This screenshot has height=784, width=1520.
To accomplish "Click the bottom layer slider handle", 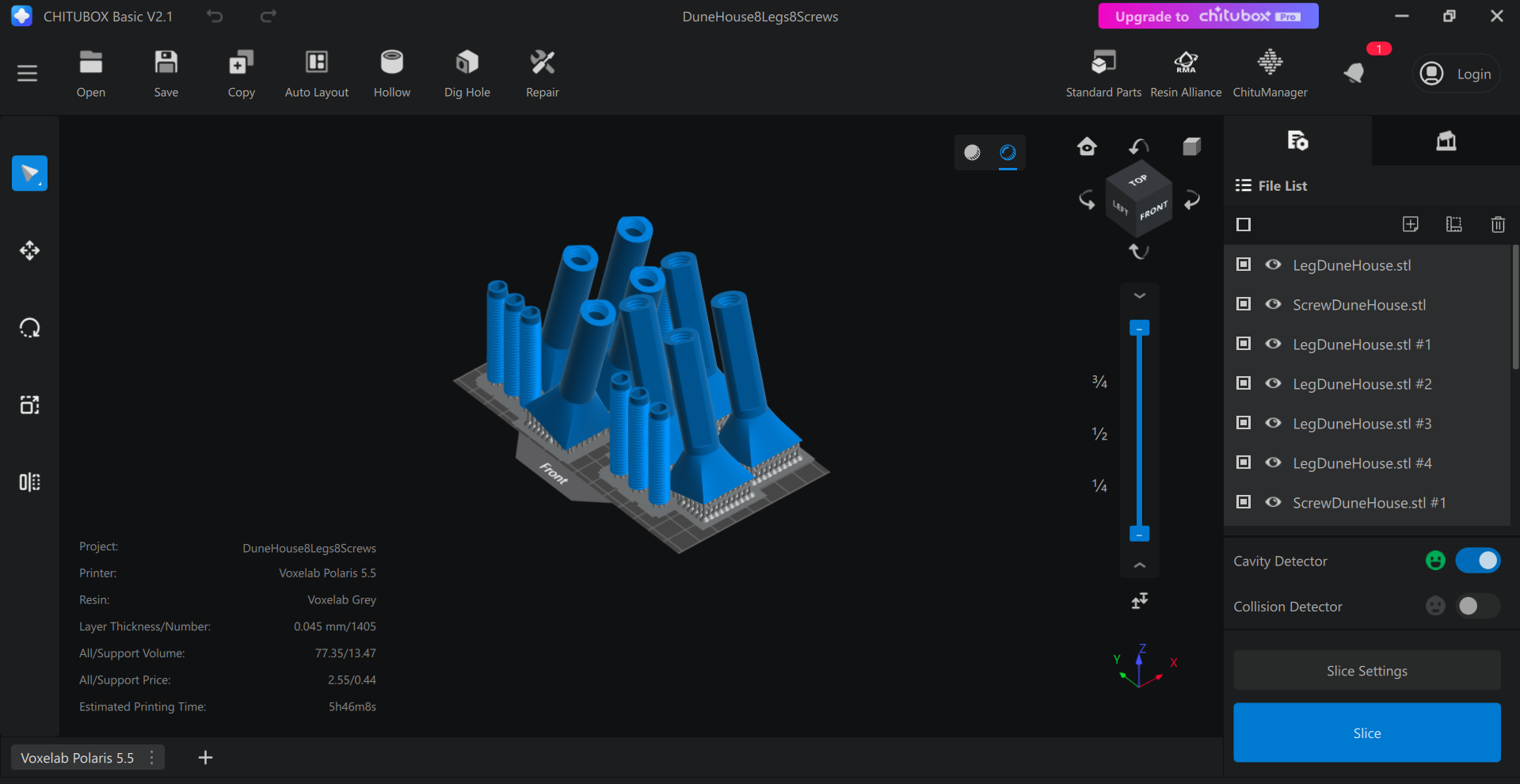I will coord(1139,534).
